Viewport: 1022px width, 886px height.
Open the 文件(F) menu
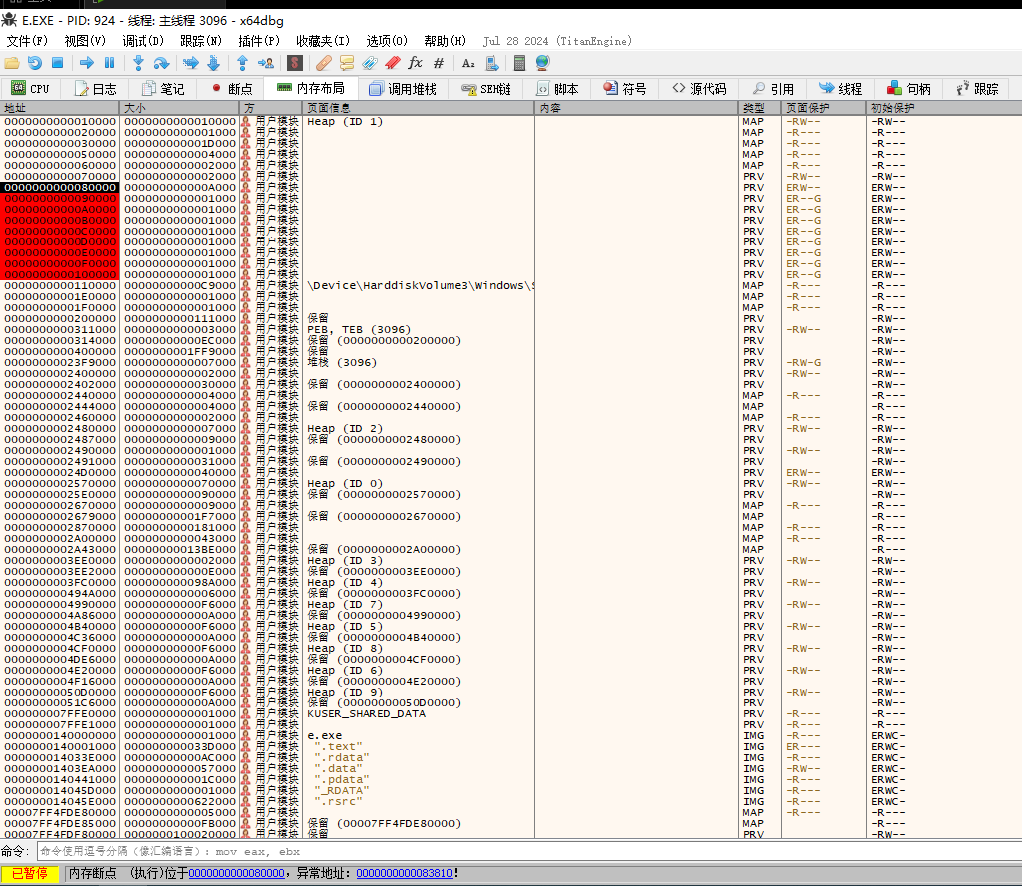coord(27,41)
